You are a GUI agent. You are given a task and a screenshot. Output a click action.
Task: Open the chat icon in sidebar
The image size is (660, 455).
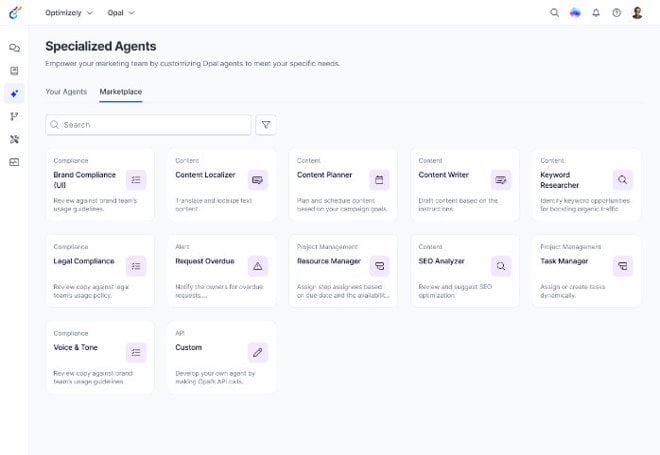pos(14,48)
